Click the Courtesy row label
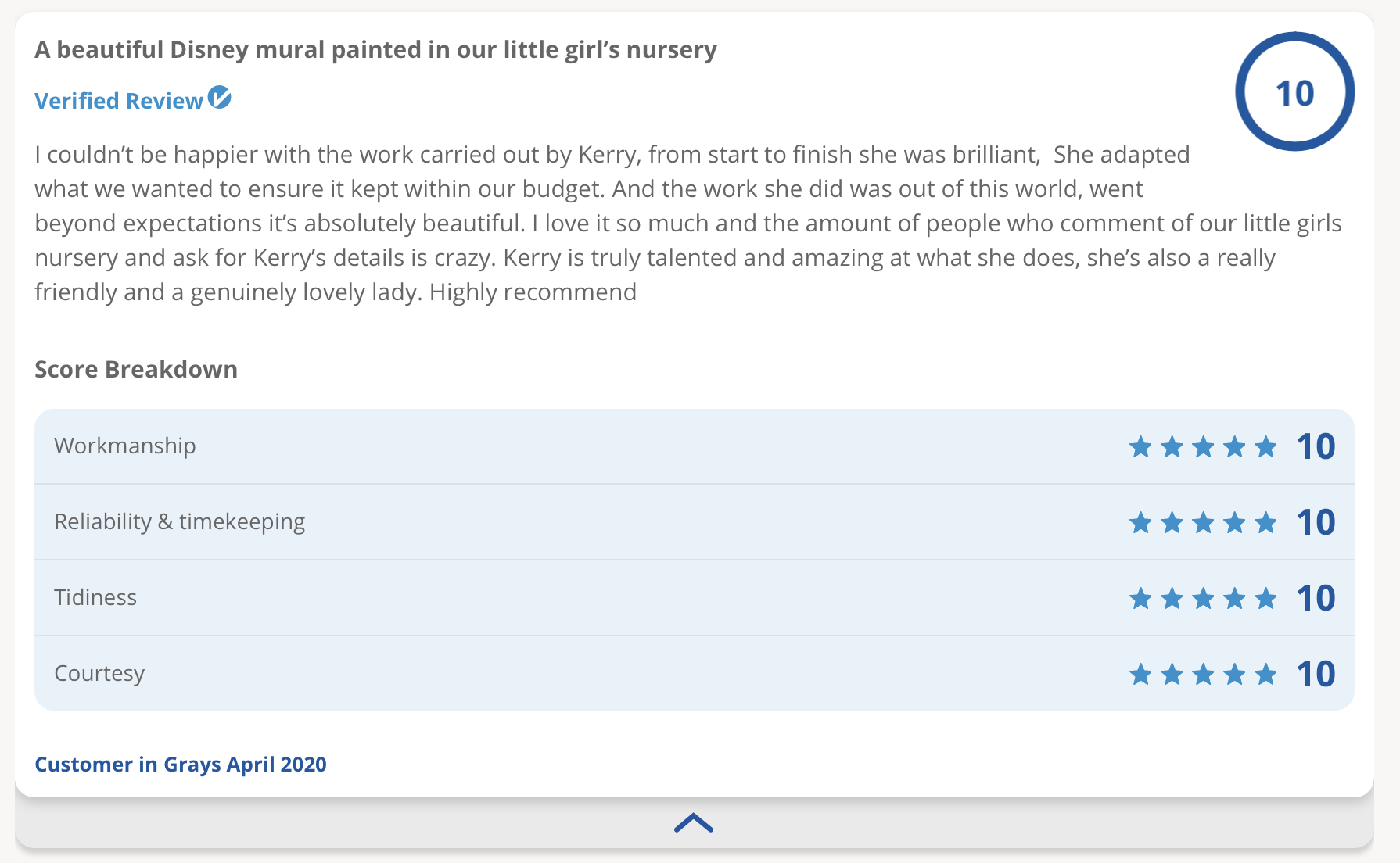The height and width of the screenshot is (863, 1400). coord(99,673)
